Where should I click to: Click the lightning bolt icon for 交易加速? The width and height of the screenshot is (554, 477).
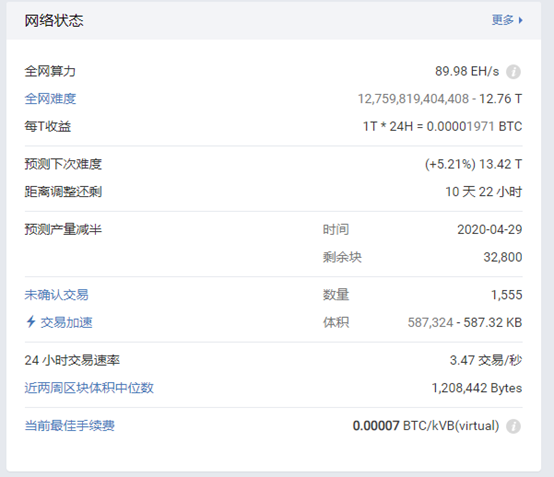tap(31, 322)
